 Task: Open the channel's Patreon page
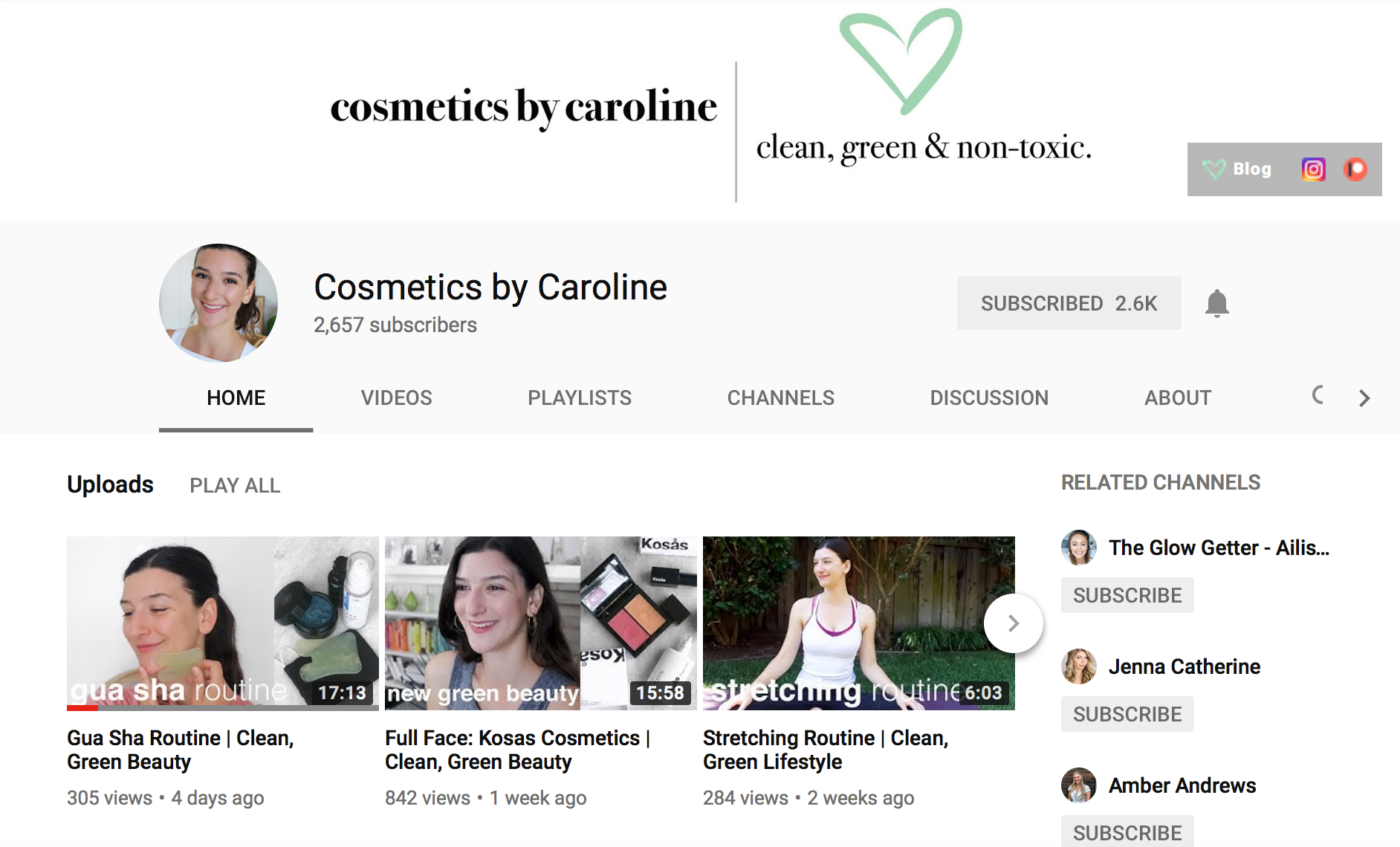1354,169
